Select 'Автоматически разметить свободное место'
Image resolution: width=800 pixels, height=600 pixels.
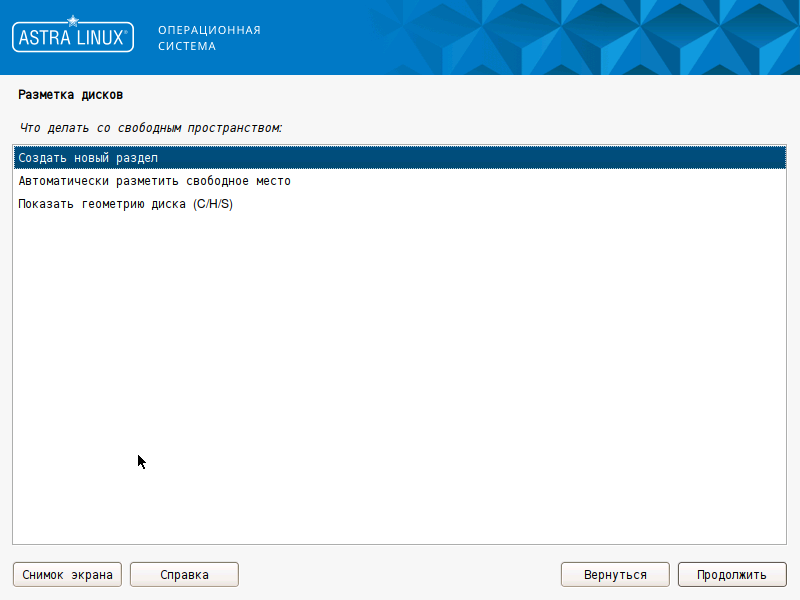(154, 181)
